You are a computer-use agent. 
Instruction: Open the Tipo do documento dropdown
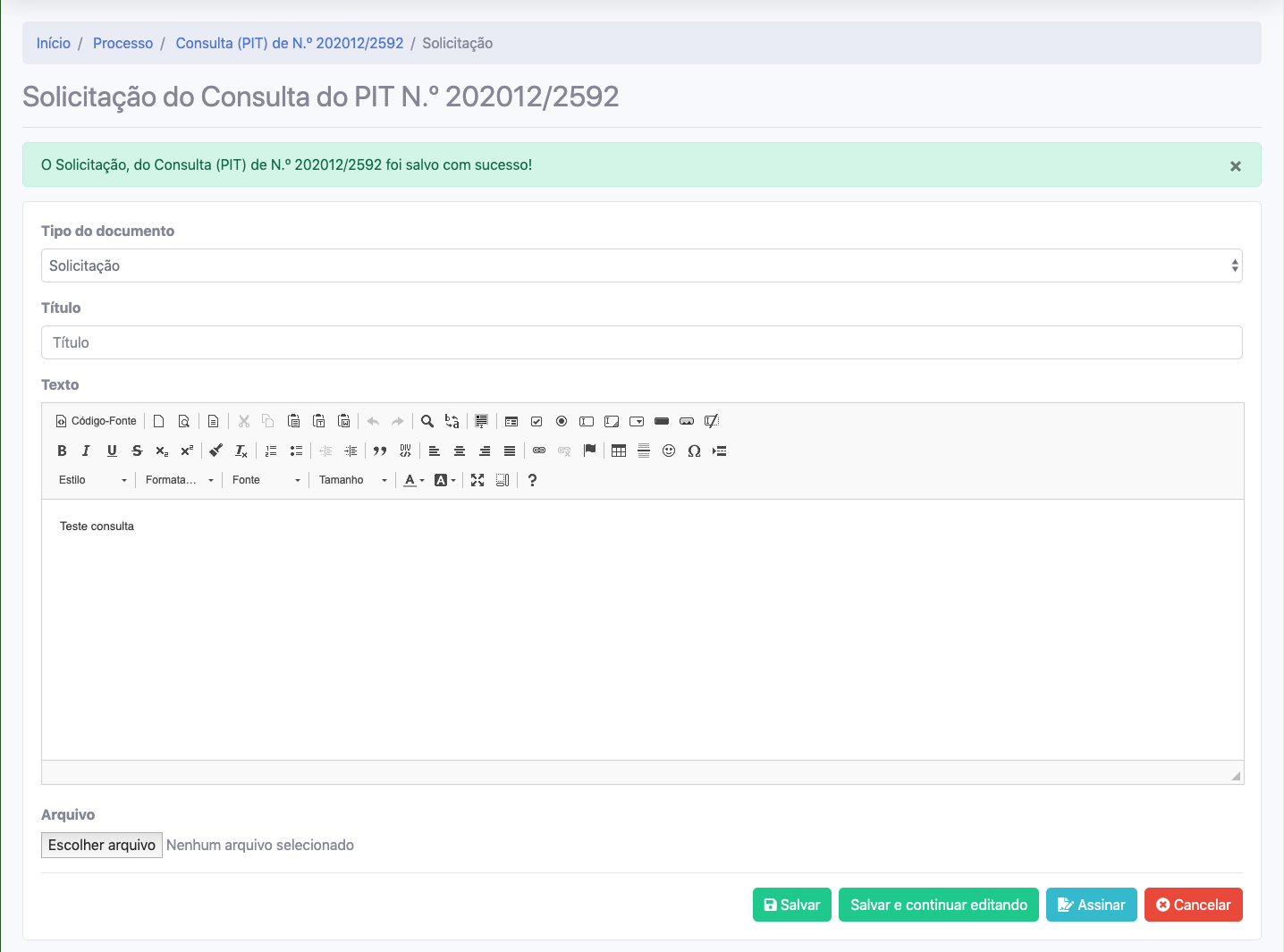[641, 265]
